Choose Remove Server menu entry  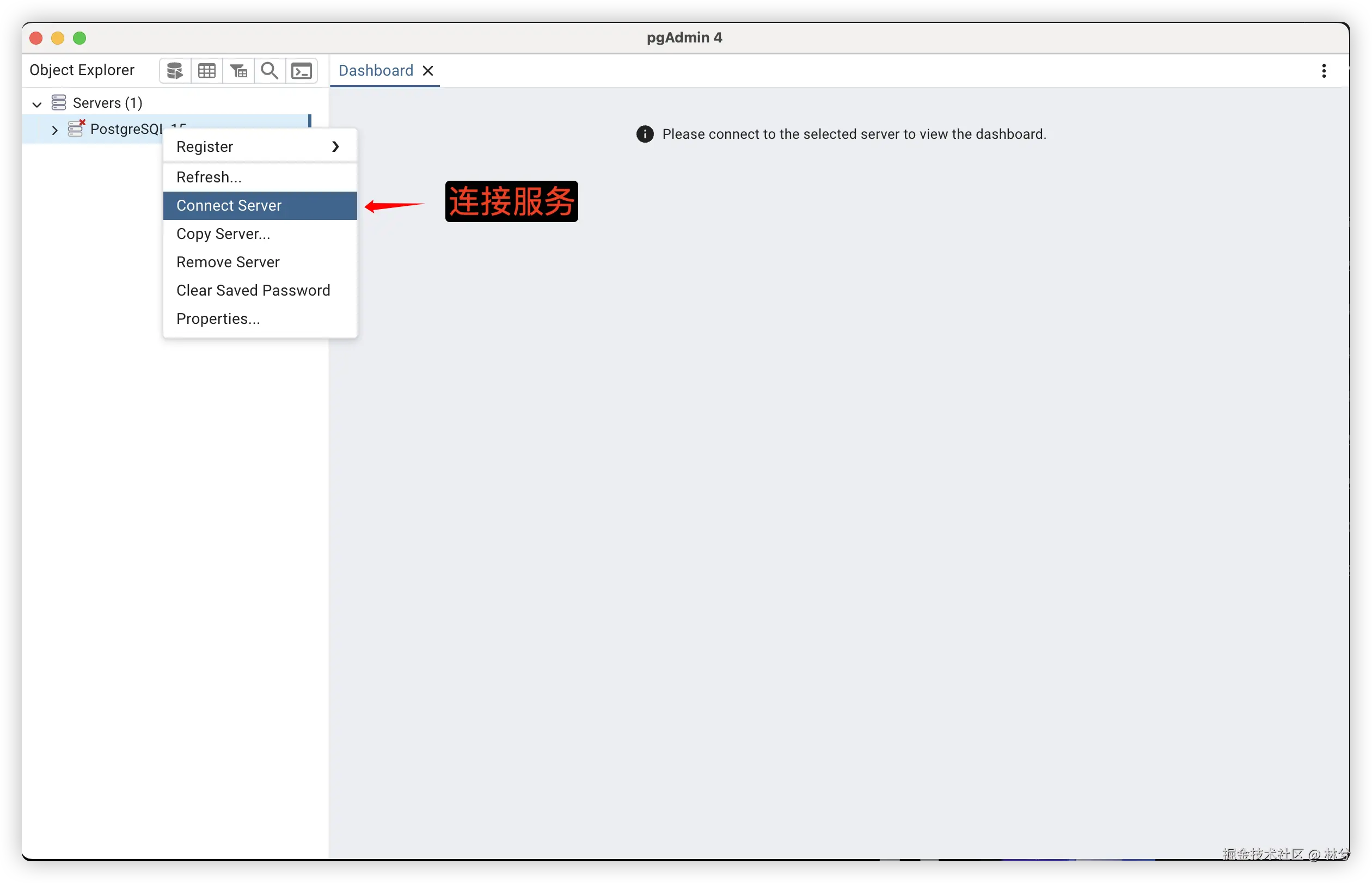pos(228,262)
